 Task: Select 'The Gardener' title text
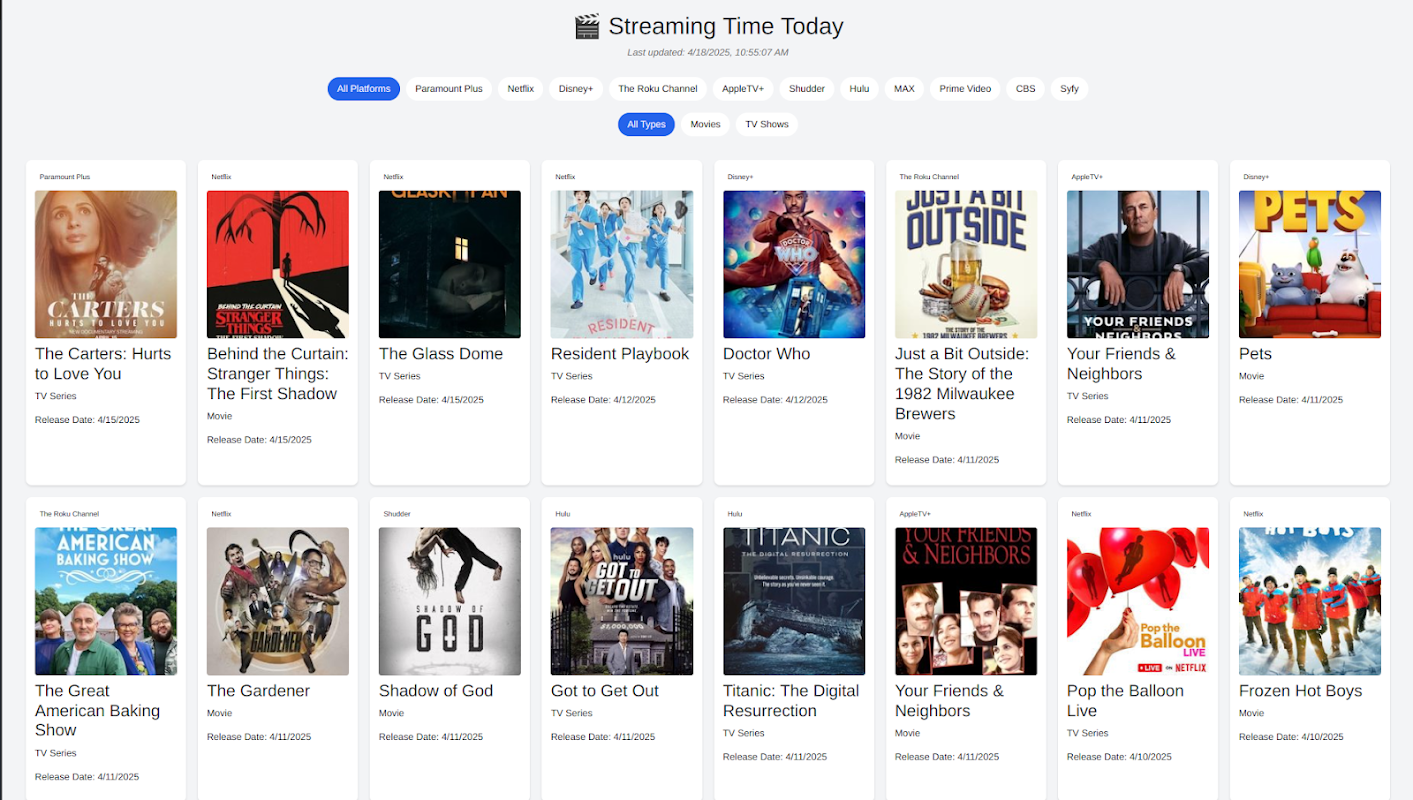click(259, 691)
